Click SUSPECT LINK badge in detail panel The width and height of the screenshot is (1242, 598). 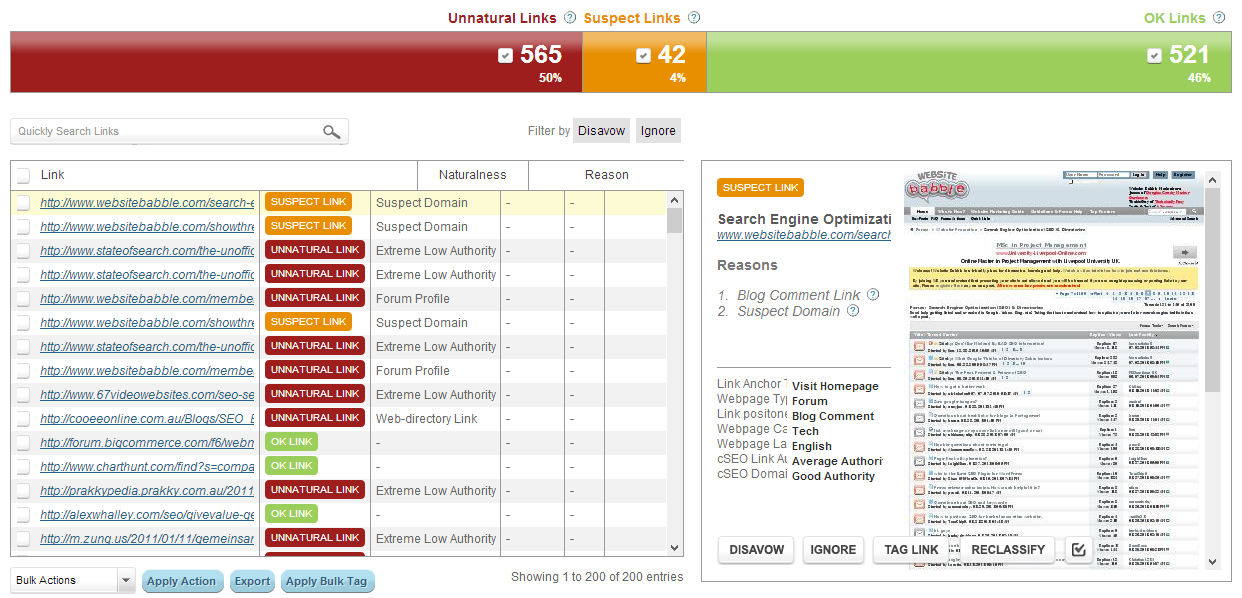click(761, 188)
